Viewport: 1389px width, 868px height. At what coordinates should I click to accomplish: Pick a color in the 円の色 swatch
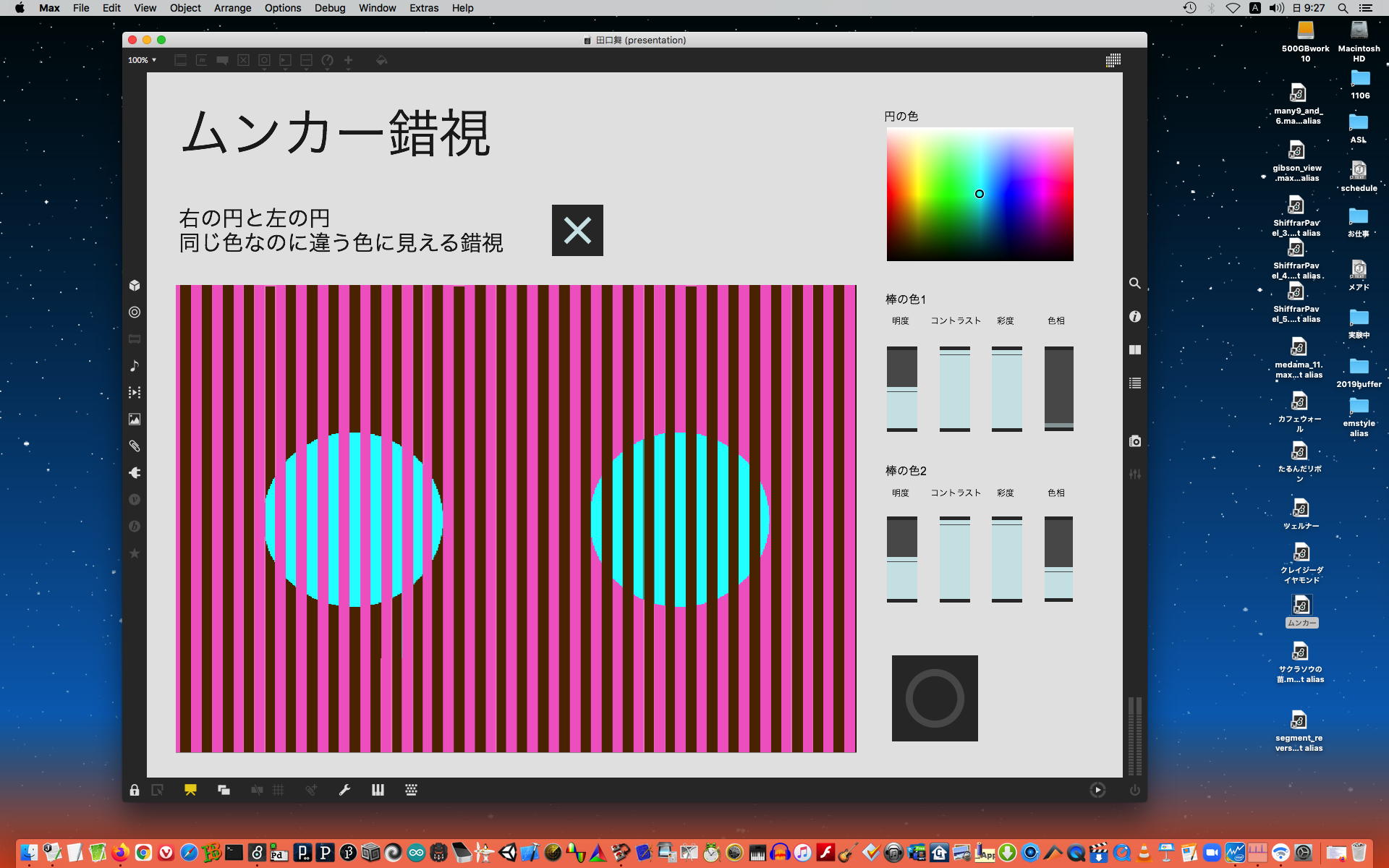pyautogui.click(x=980, y=194)
